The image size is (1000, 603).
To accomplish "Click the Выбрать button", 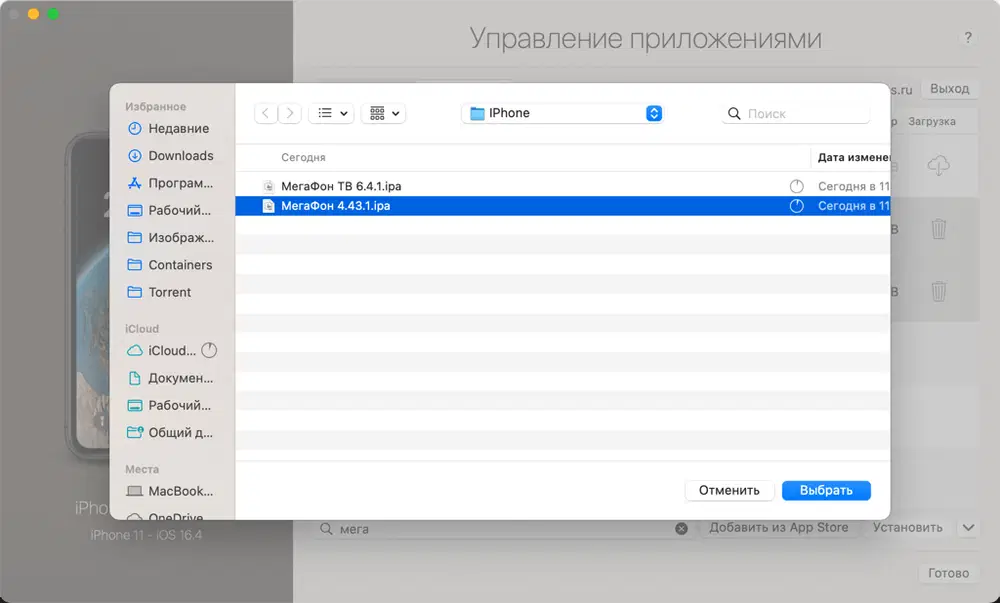I will 826,490.
